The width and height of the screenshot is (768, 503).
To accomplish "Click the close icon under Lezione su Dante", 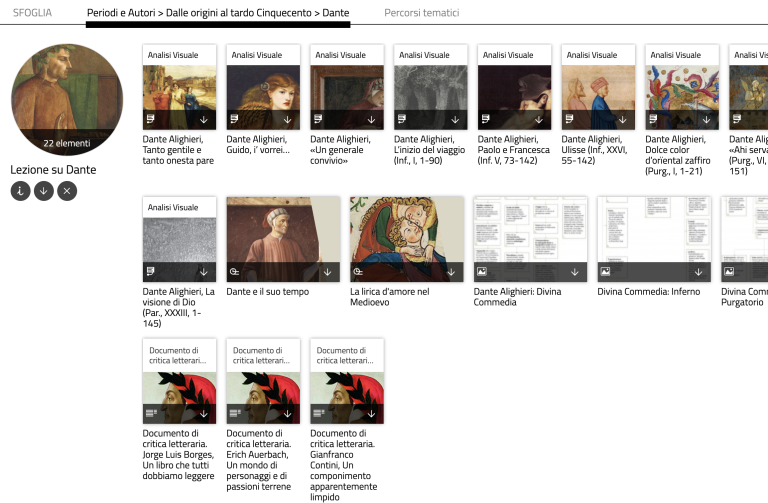I will point(67,190).
